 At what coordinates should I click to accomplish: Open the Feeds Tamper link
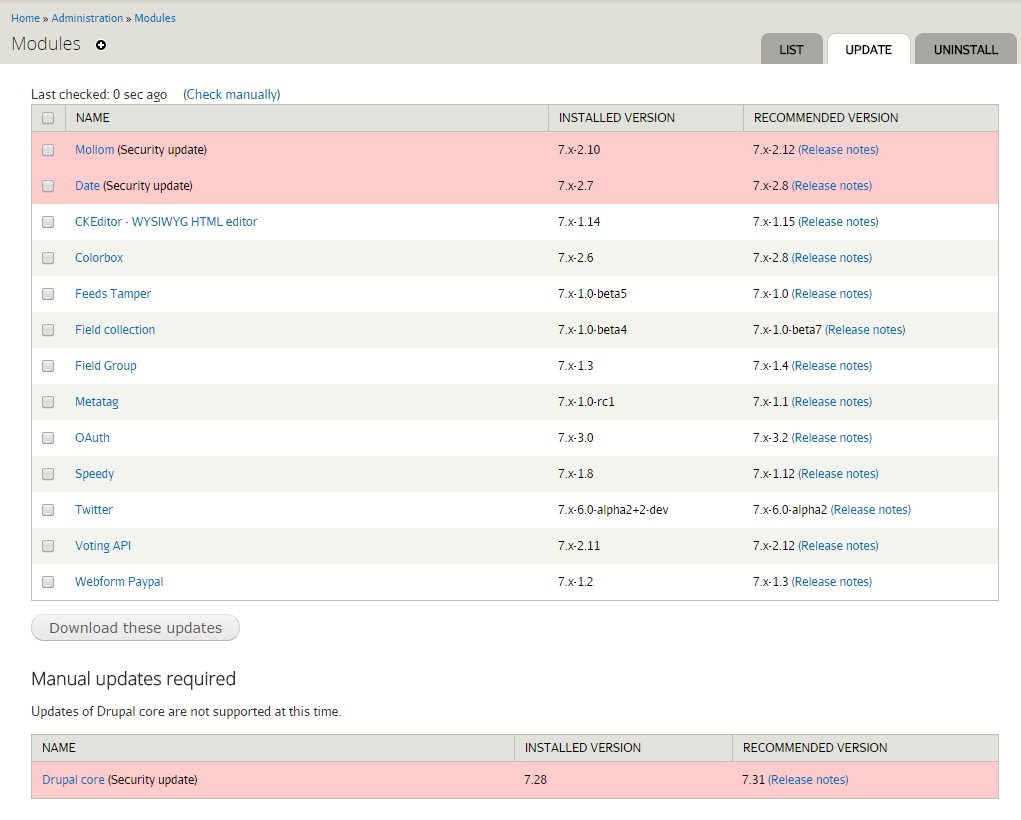click(x=113, y=294)
